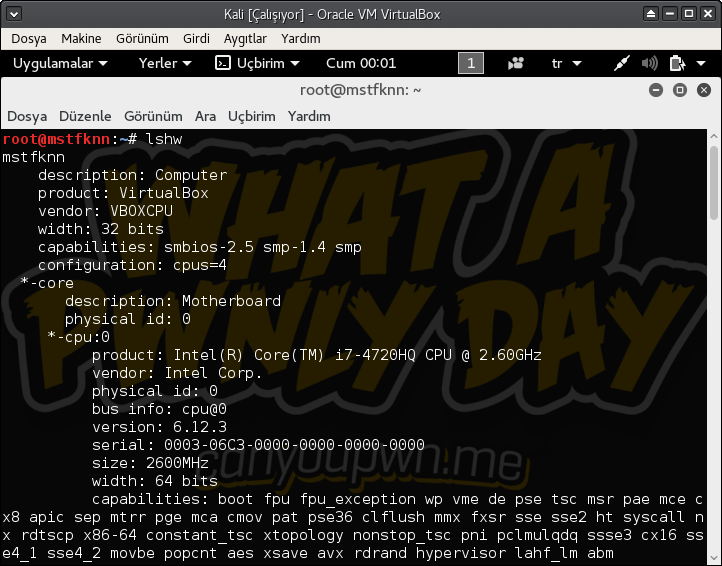Click the terminal icon beside Uçbirim

coord(223,63)
